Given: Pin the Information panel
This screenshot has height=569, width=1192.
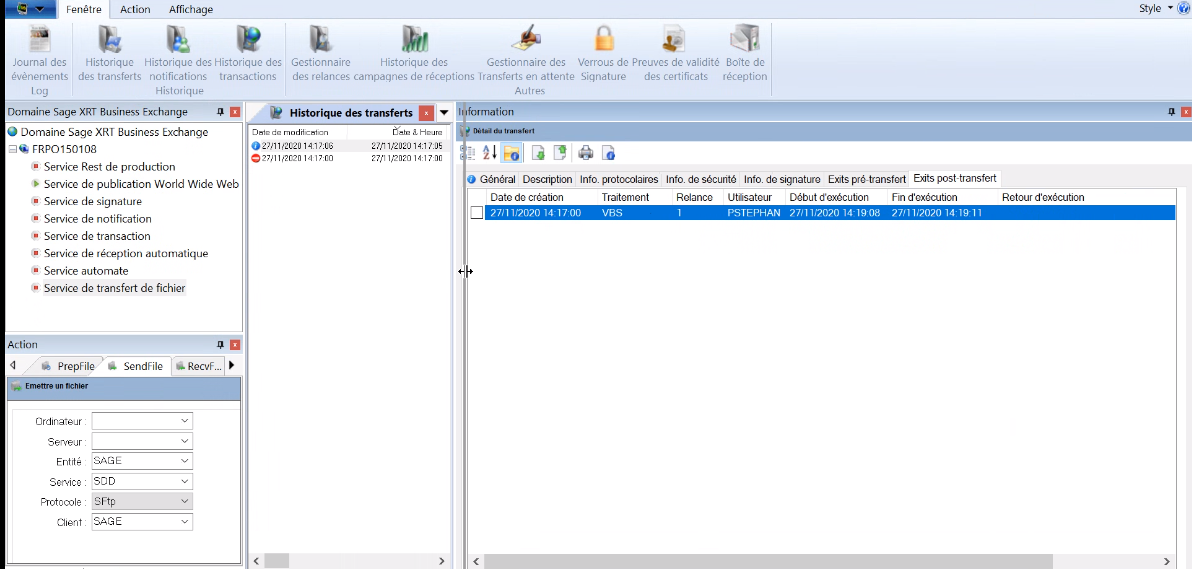Looking at the screenshot, I should [x=1172, y=112].
